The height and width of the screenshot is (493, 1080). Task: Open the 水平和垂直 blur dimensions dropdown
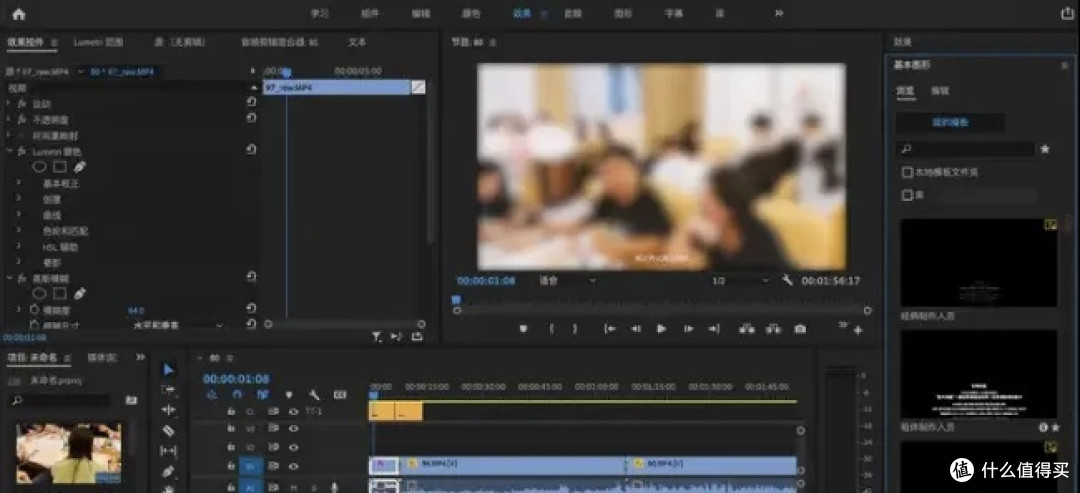(178, 324)
